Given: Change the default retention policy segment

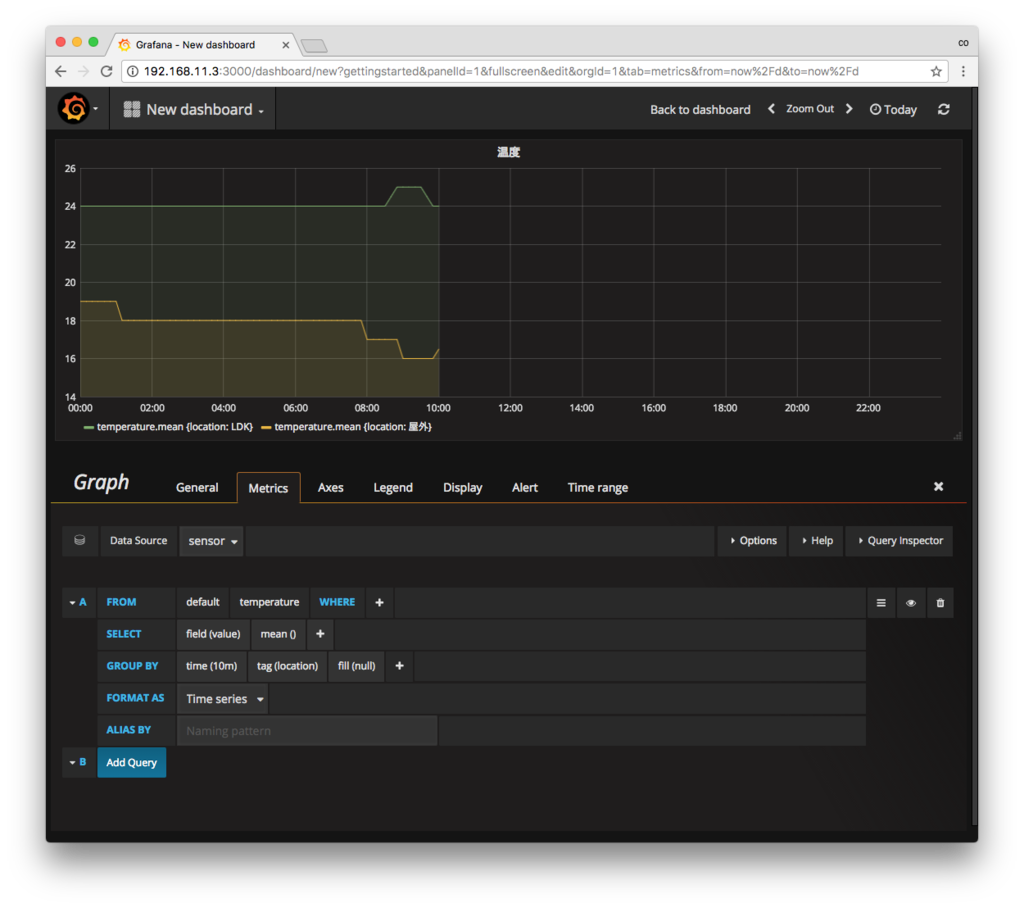Looking at the screenshot, I should tap(202, 602).
